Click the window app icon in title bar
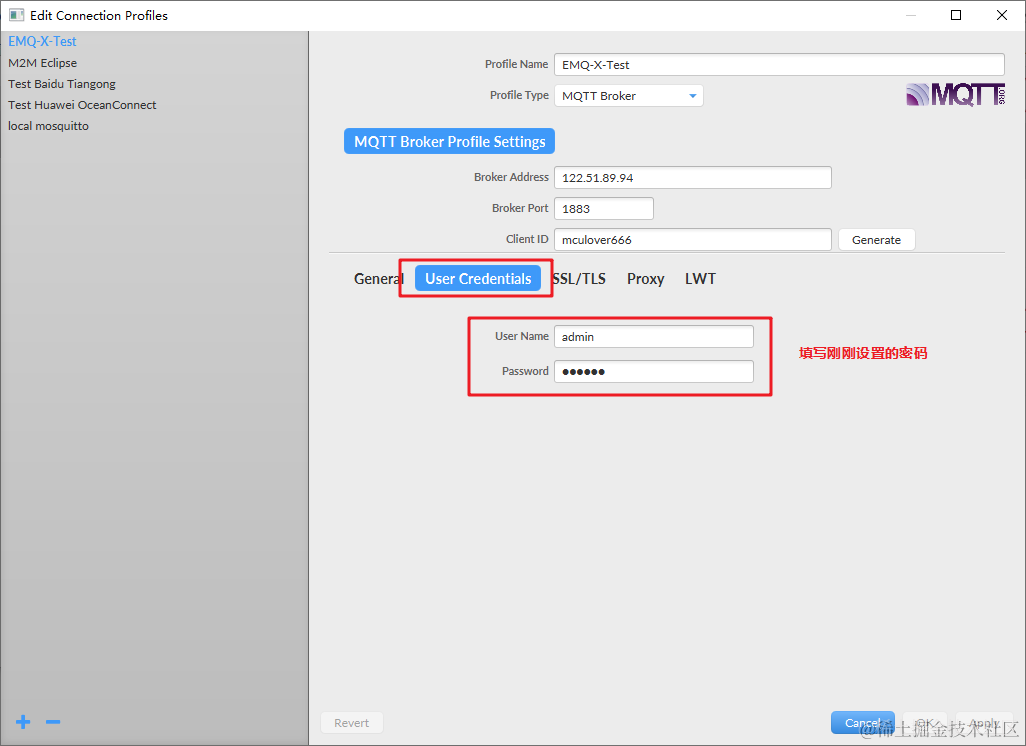This screenshot has height=746, width=1026. pos(16,15)
